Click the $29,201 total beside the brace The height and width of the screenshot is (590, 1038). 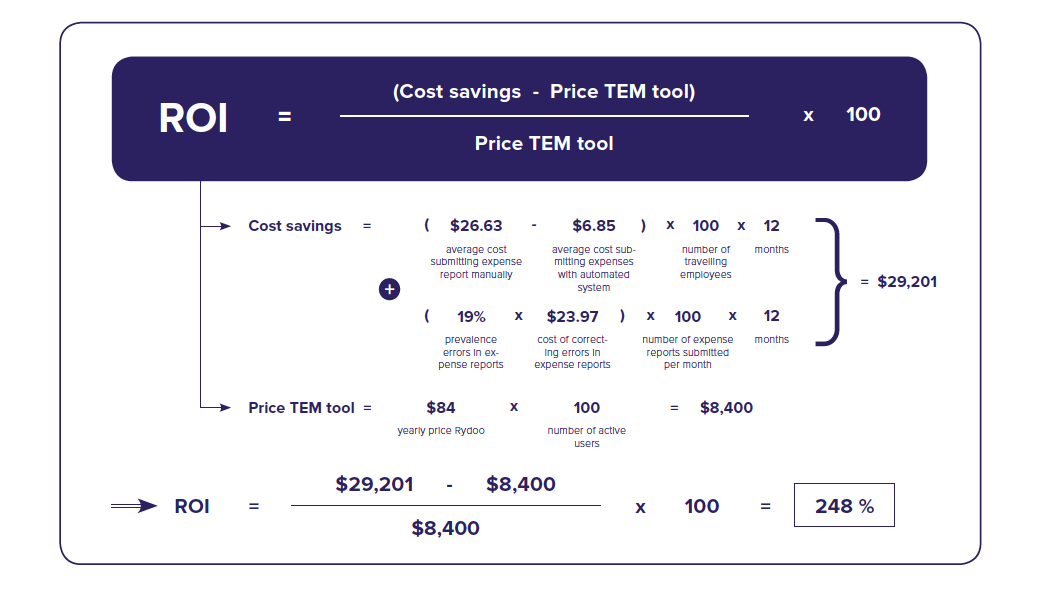[907, 282]
